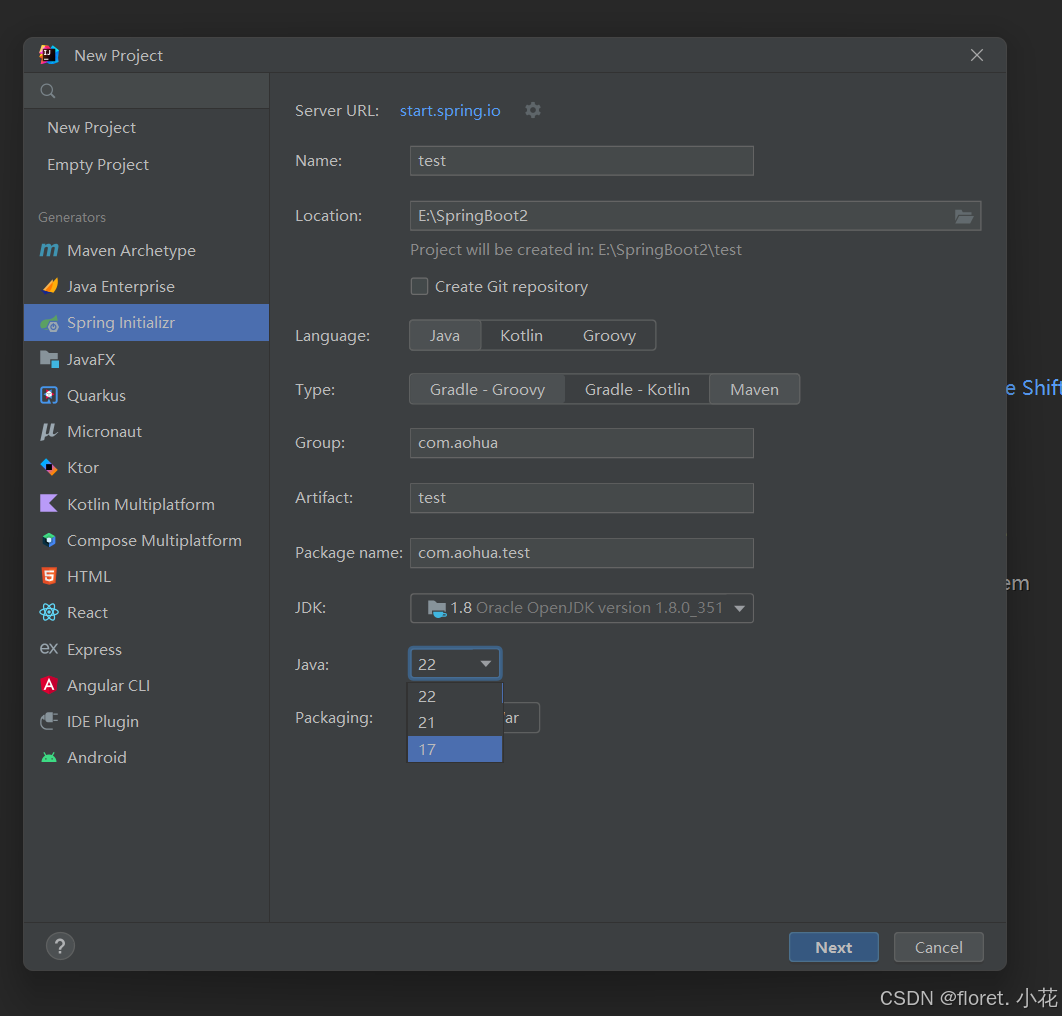Screen dimensions: 1062x1016
Task: Click the Ktor generator icon
Action: click(x=49, y=467)
